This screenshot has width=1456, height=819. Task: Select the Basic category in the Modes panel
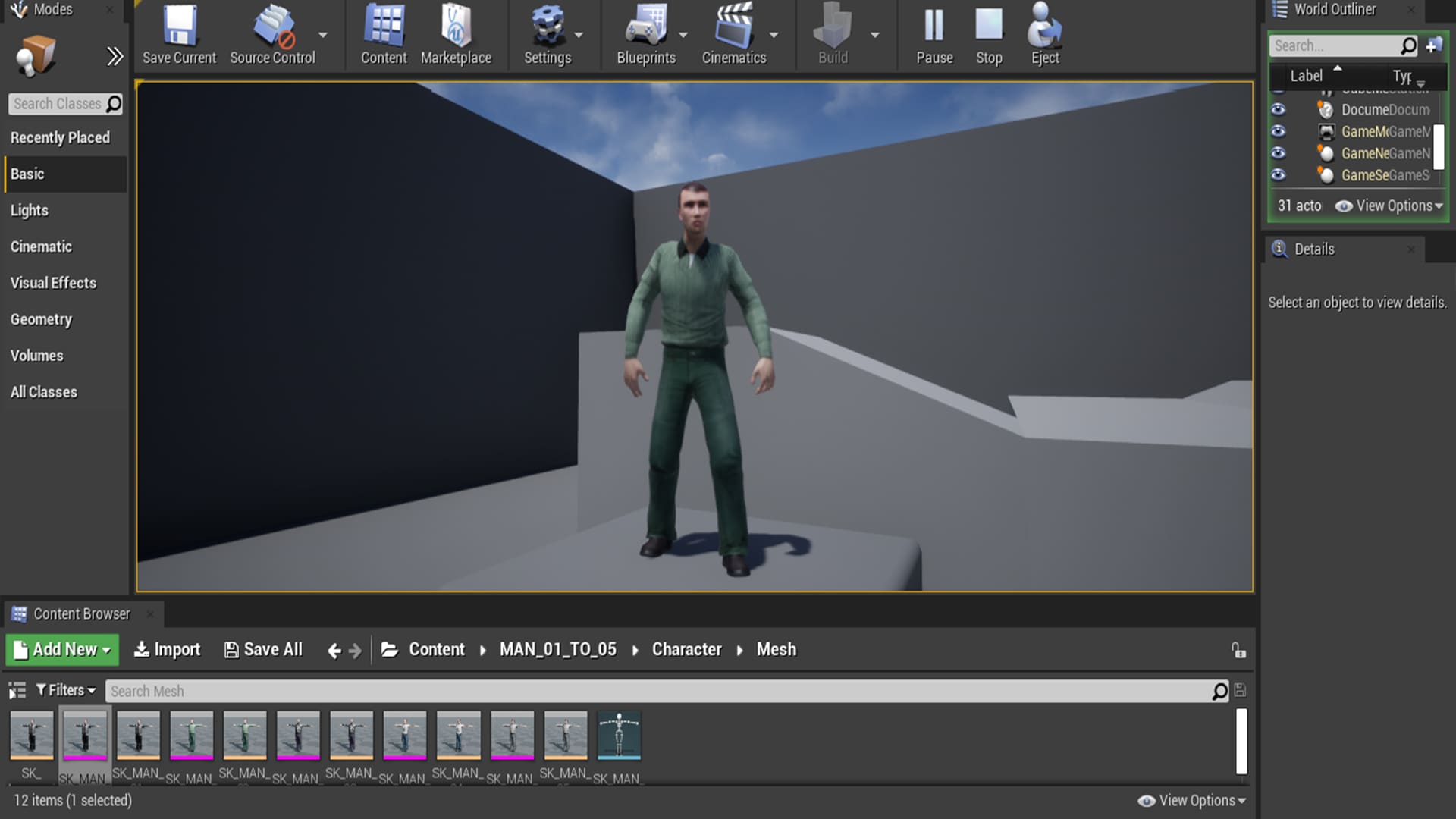(x=27, y=174)
